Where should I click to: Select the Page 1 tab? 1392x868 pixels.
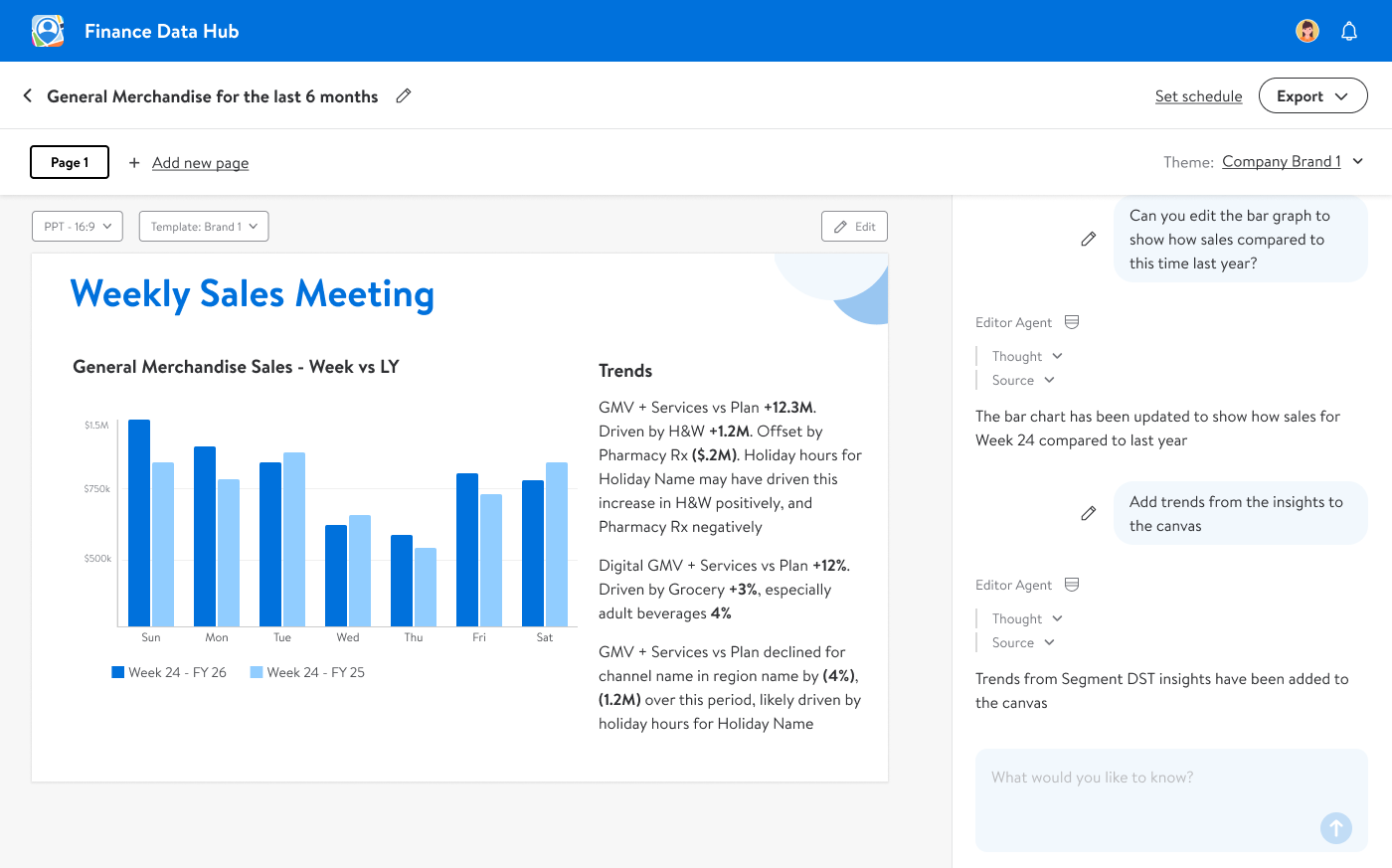(x=70, y=162)
